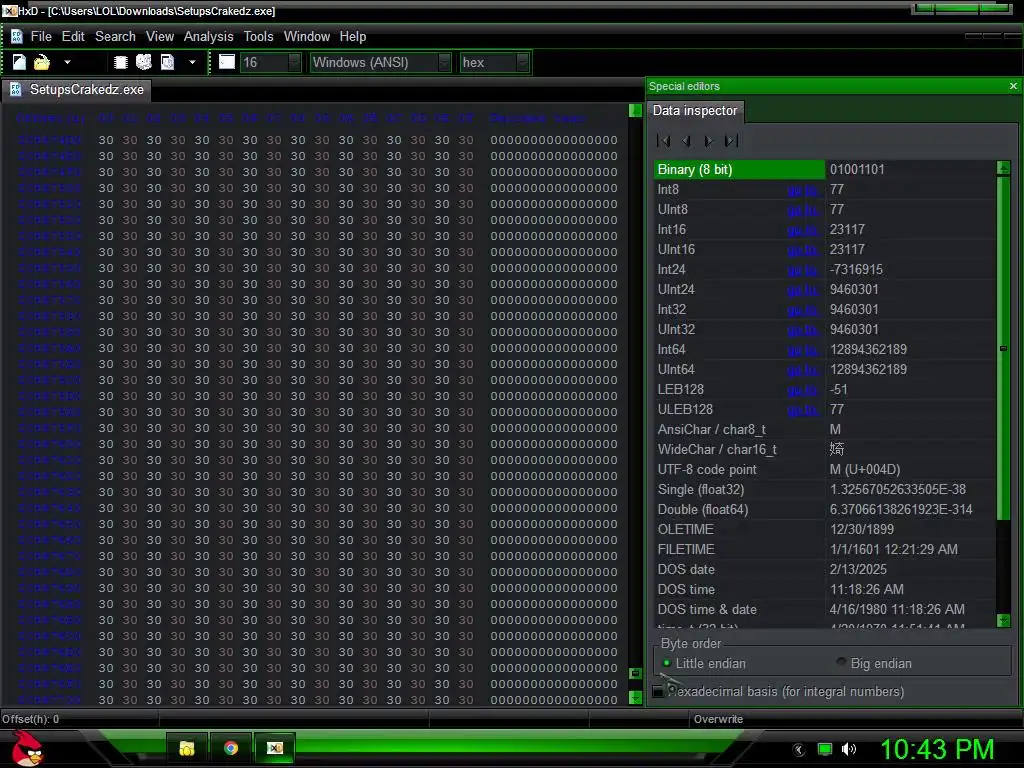The height and width of the screenshot is (768, 1024).
Task: Click the FILETIME row value
Action: (894, 550)
